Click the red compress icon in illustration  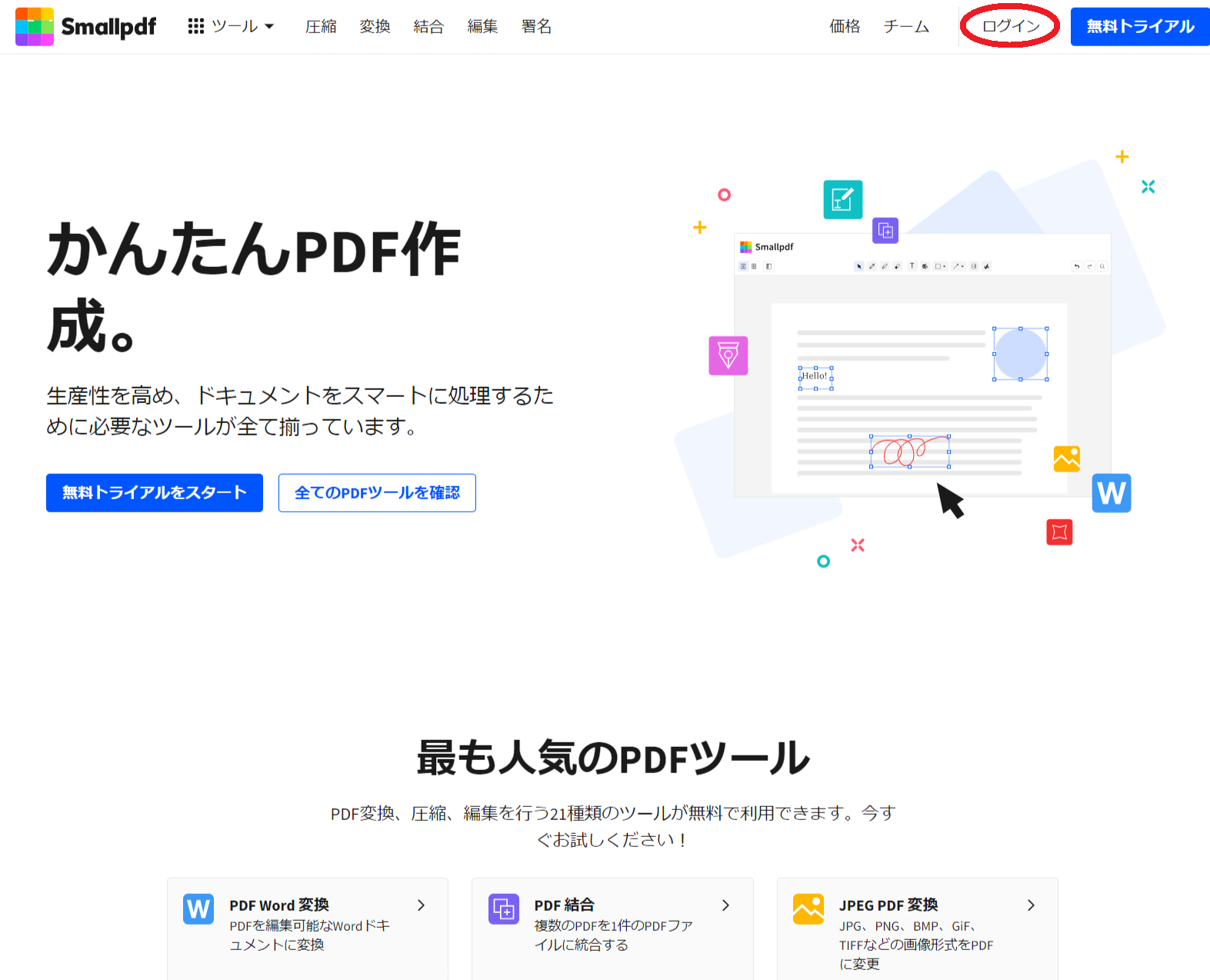tap(1059, 532)
